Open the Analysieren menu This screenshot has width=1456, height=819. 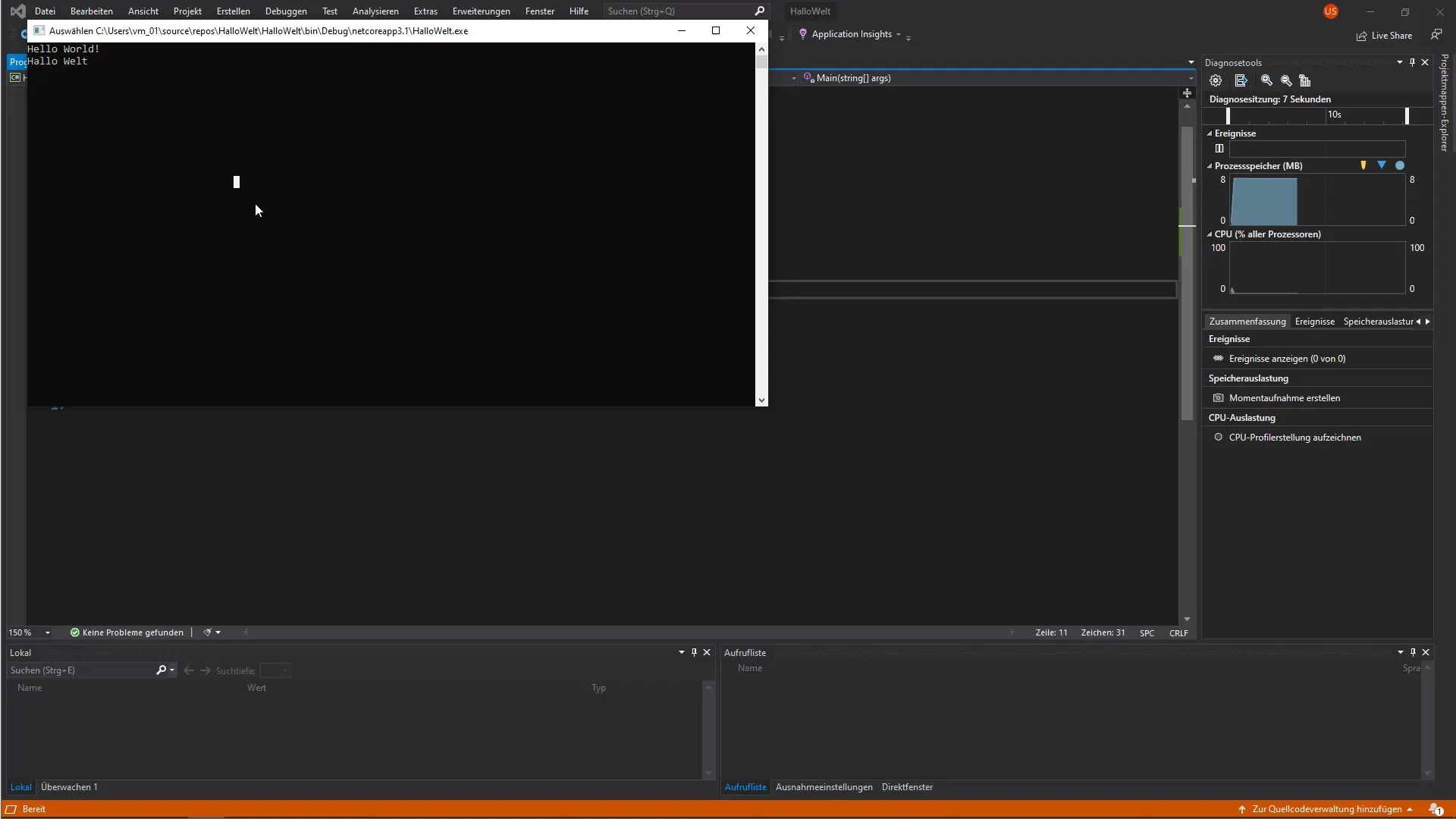pos(375,11)
